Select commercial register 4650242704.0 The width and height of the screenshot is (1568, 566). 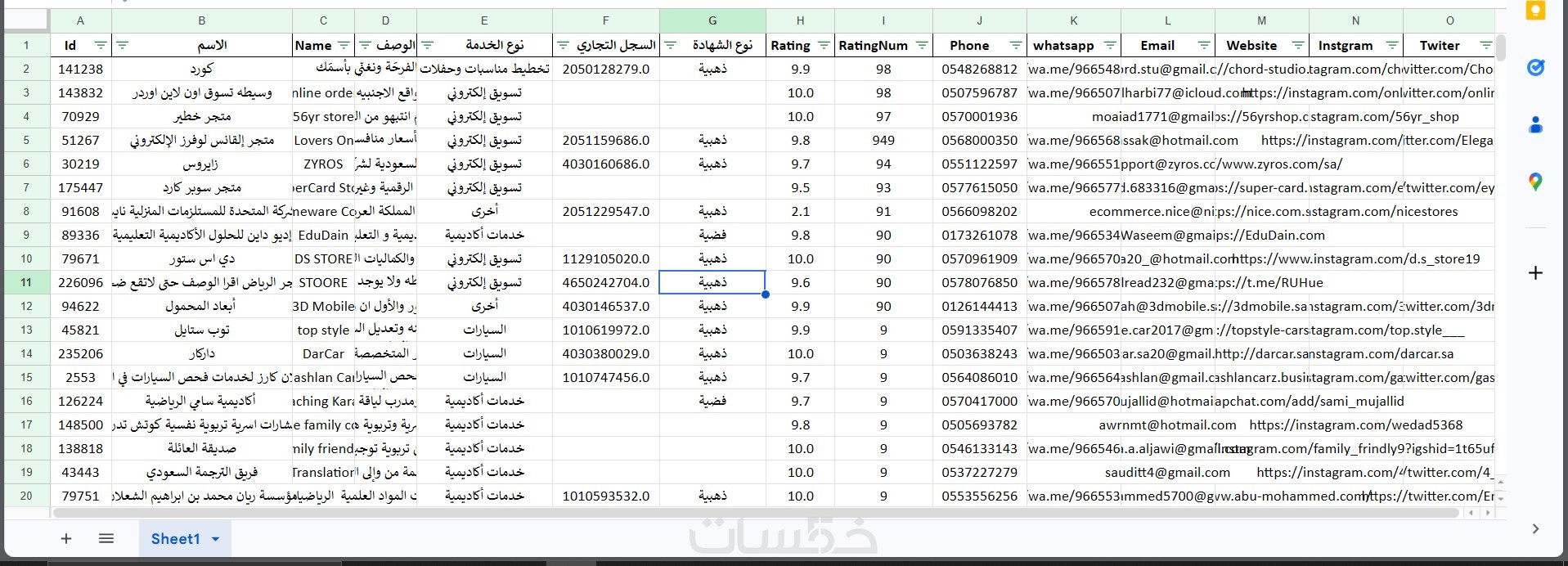(606, 282)
